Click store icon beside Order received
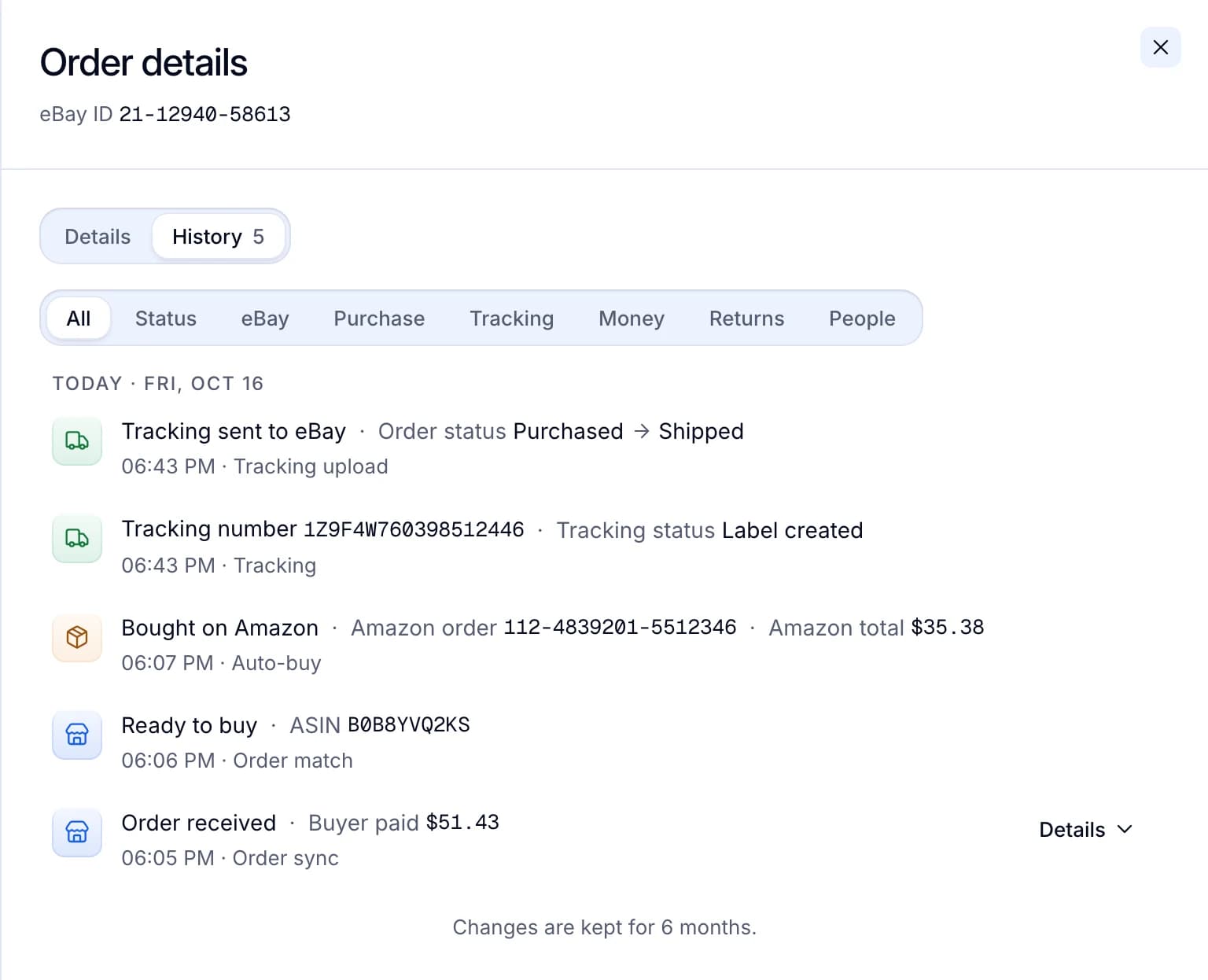Image resolution: width=1208 pixels, height=980 pixels. [x=77, y=832]
